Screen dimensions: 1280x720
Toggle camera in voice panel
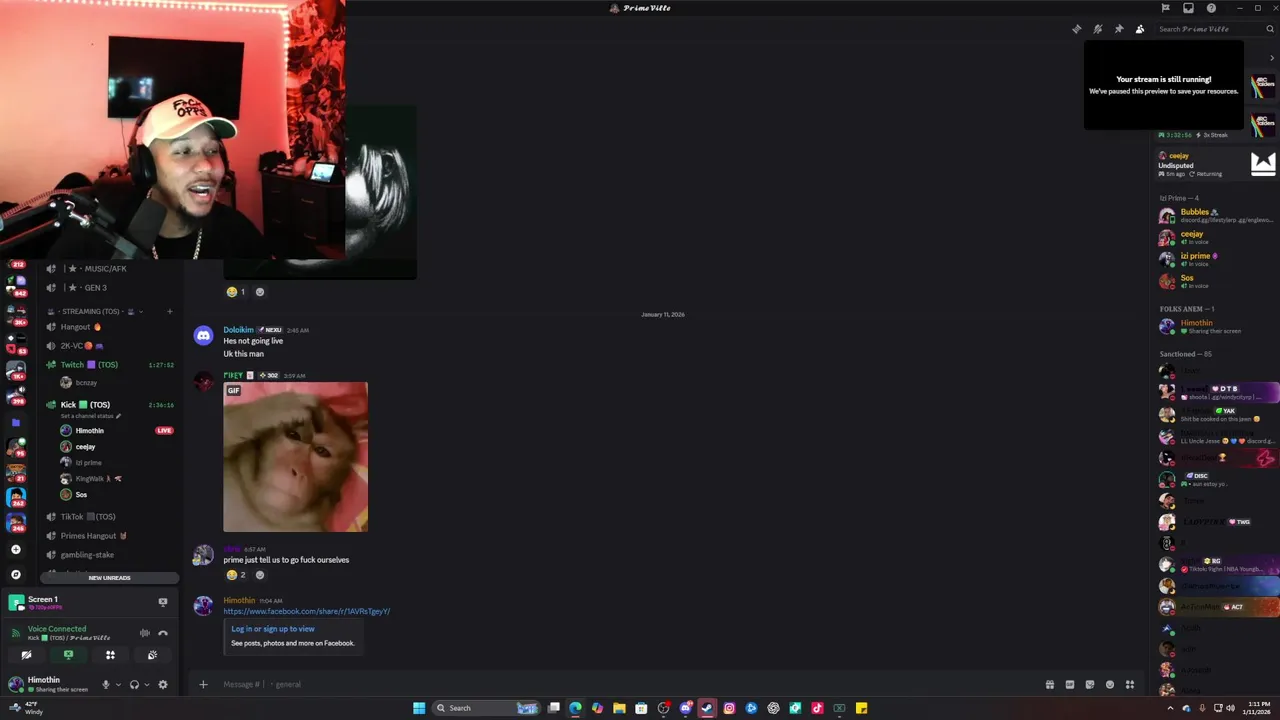(x=26, y=655)
